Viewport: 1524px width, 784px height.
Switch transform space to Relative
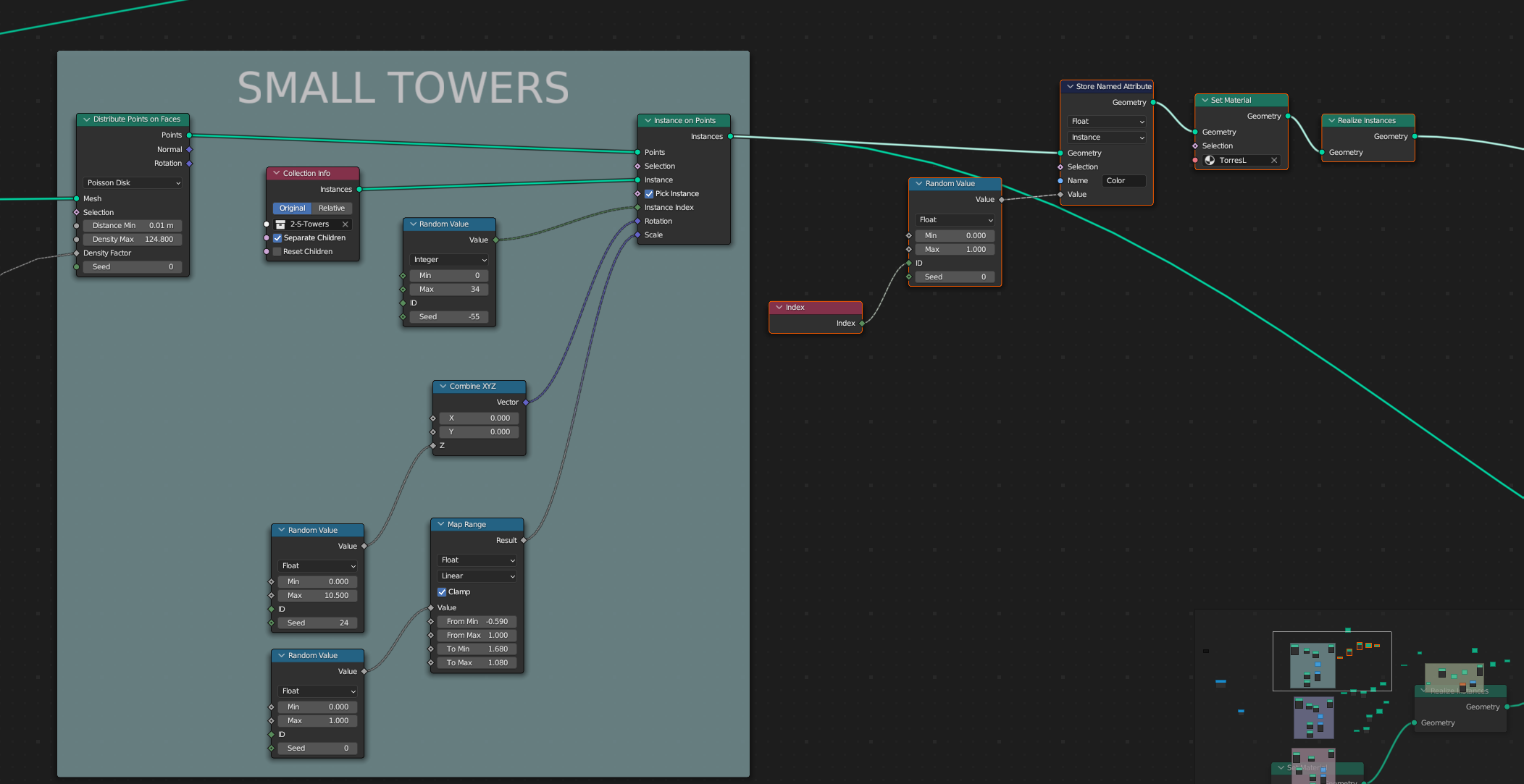[x=332, y=208]
